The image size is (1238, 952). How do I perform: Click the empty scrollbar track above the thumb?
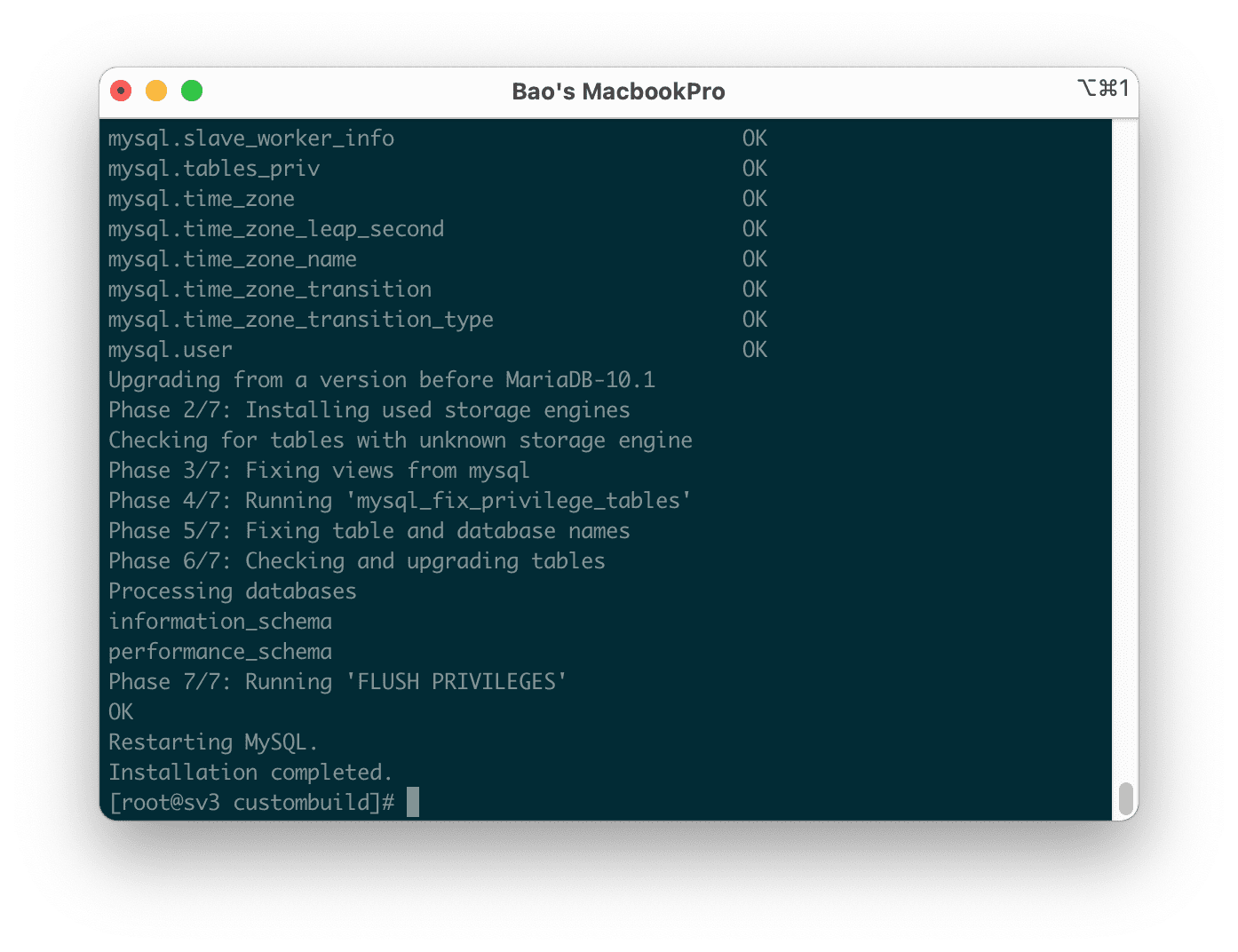[1125, 444]
